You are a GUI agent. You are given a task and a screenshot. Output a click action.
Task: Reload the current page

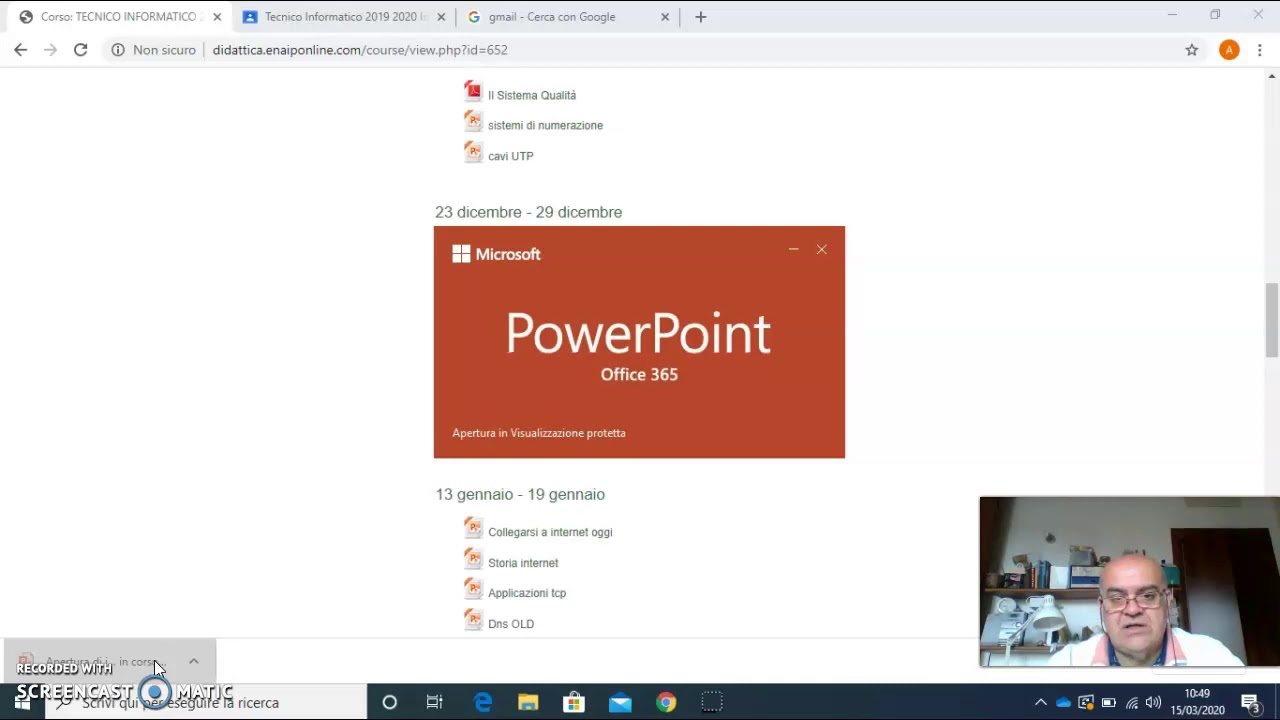pos(80,50)
